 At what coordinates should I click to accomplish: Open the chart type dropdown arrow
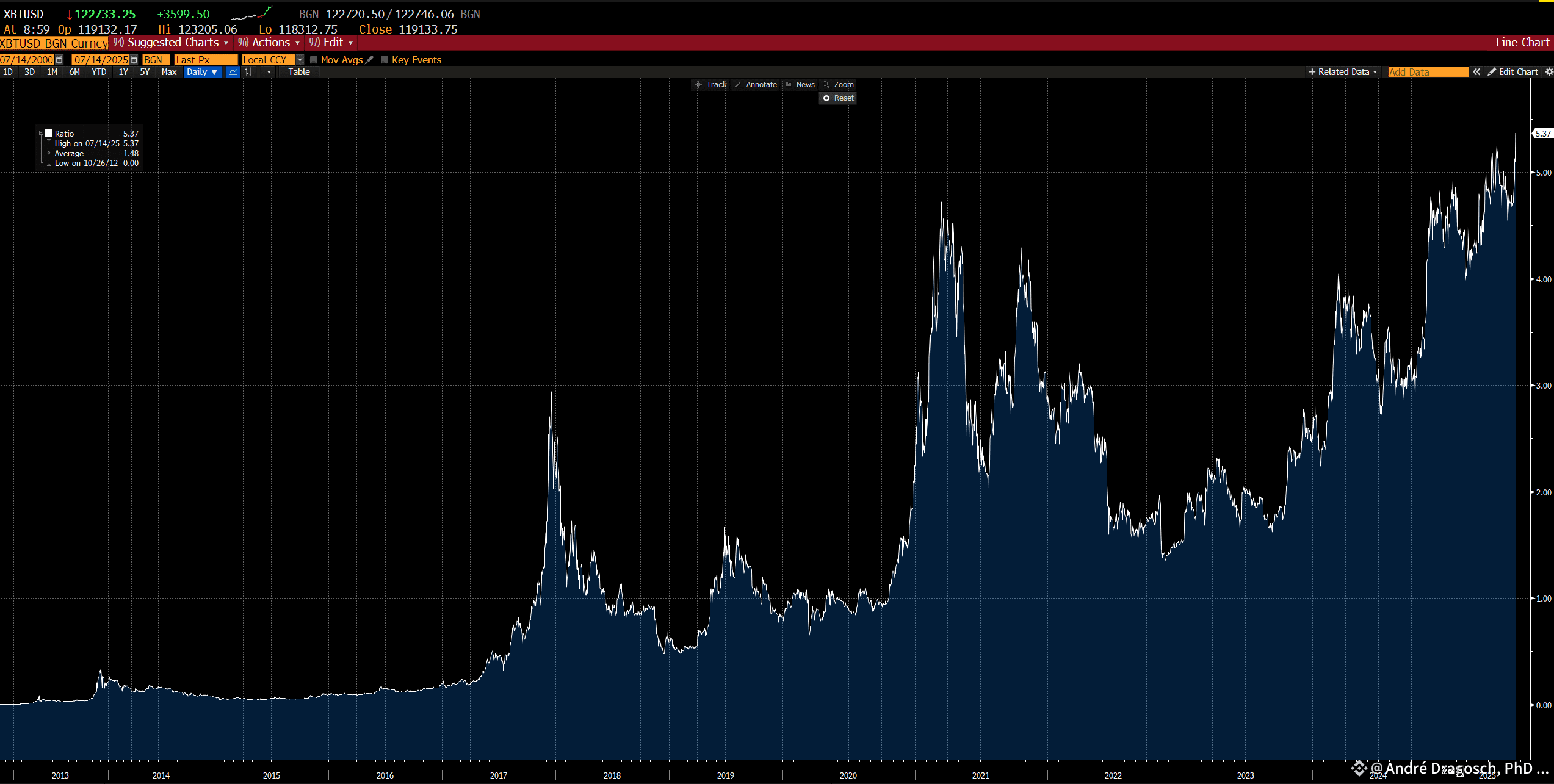pyautogui.click(x=269, y=72)
